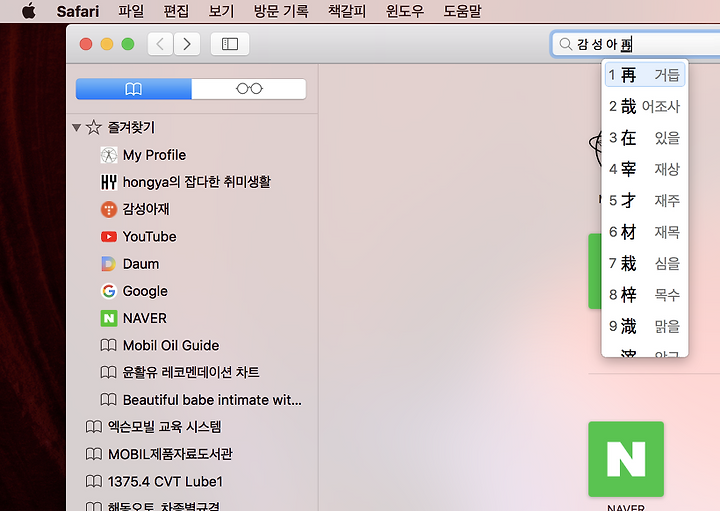
Task: Open the 엑슨모빌 교육 시스템 bookmark
Action: point(164,427)
